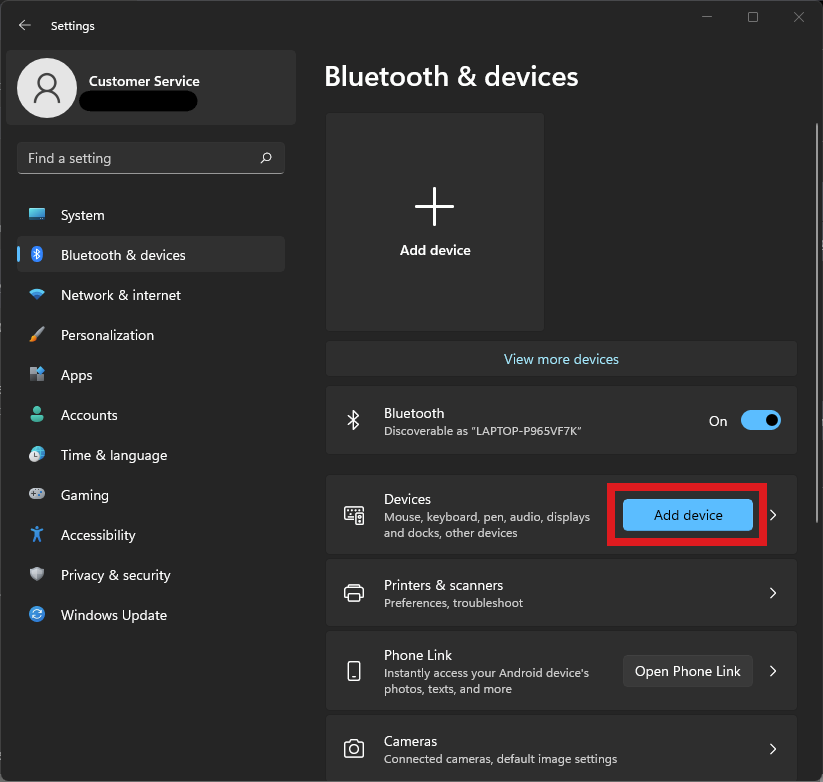Maximize the Settings window

pyautogui.click(x=753, y=17)
